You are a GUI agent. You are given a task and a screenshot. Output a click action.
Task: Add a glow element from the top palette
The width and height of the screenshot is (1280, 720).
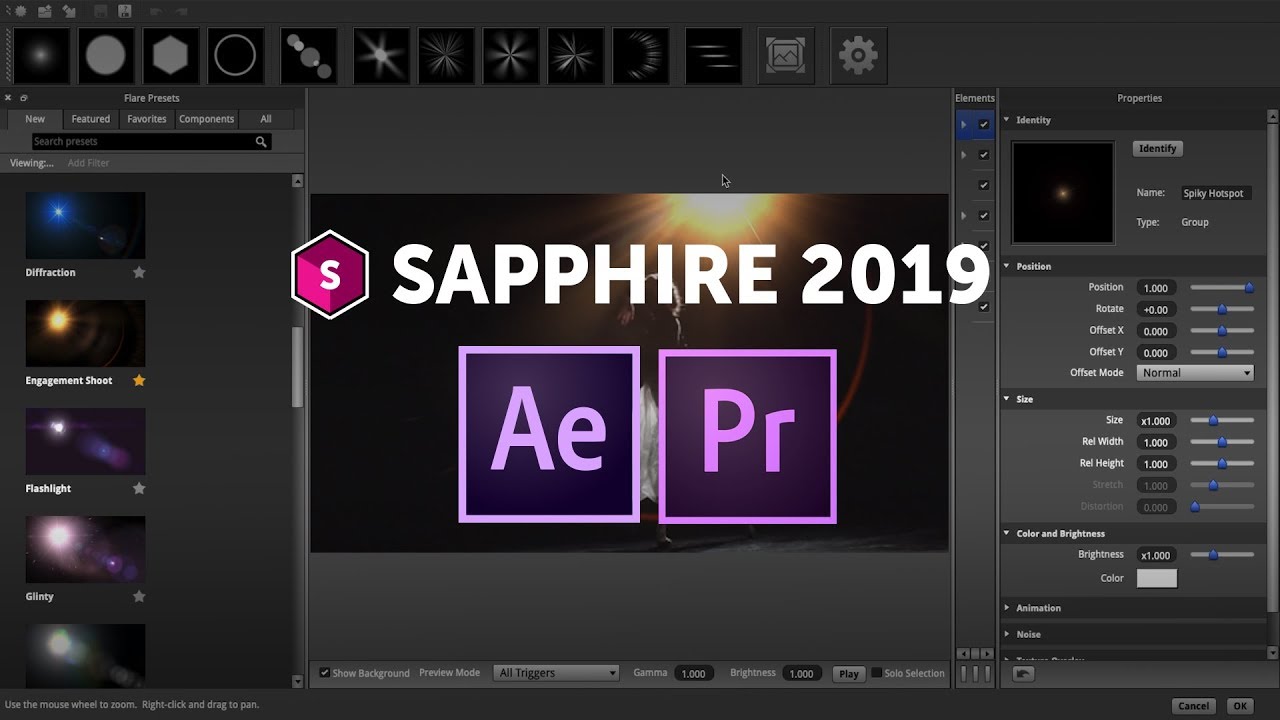(43, 55)
